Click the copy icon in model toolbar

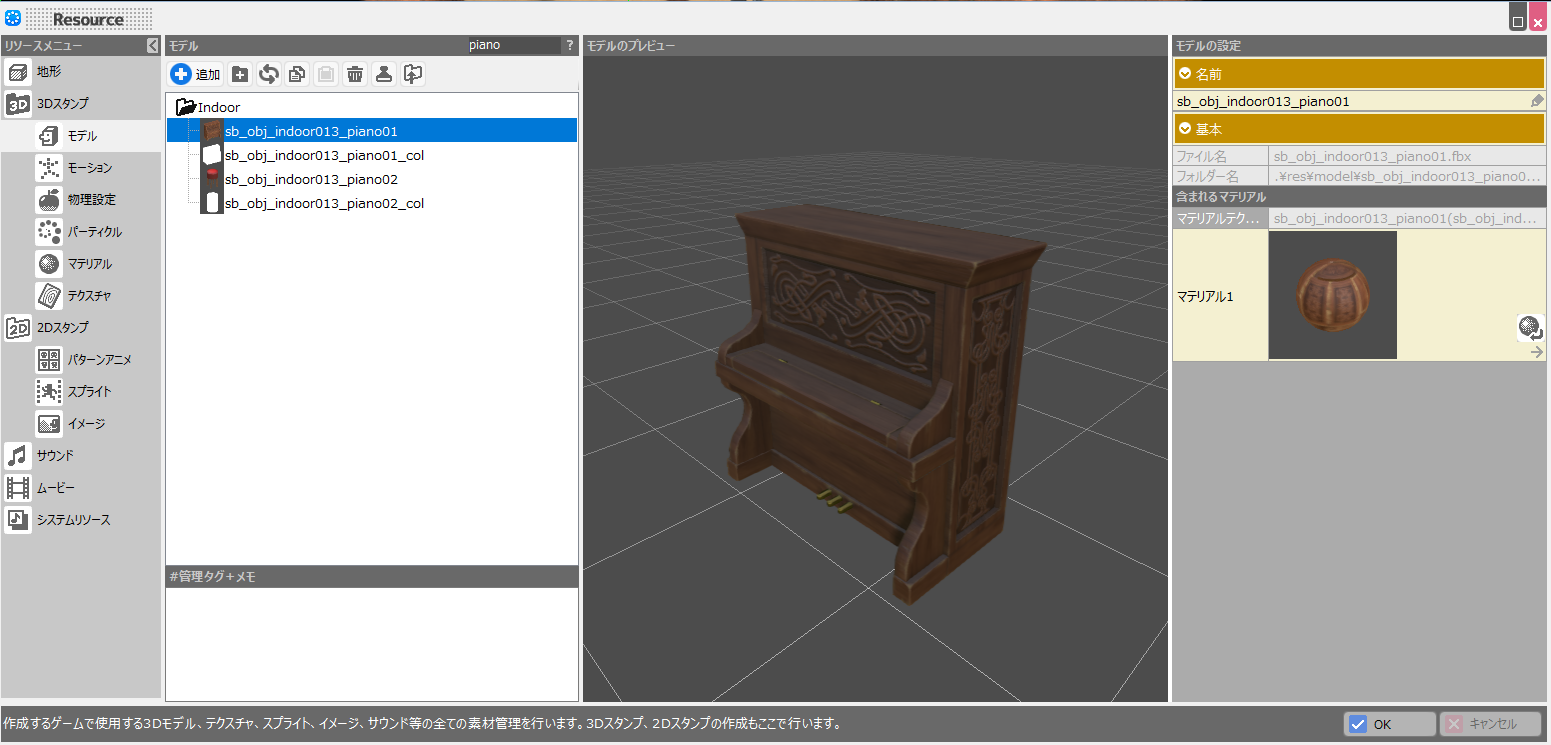pyautogui.click(x=297, y=74)
